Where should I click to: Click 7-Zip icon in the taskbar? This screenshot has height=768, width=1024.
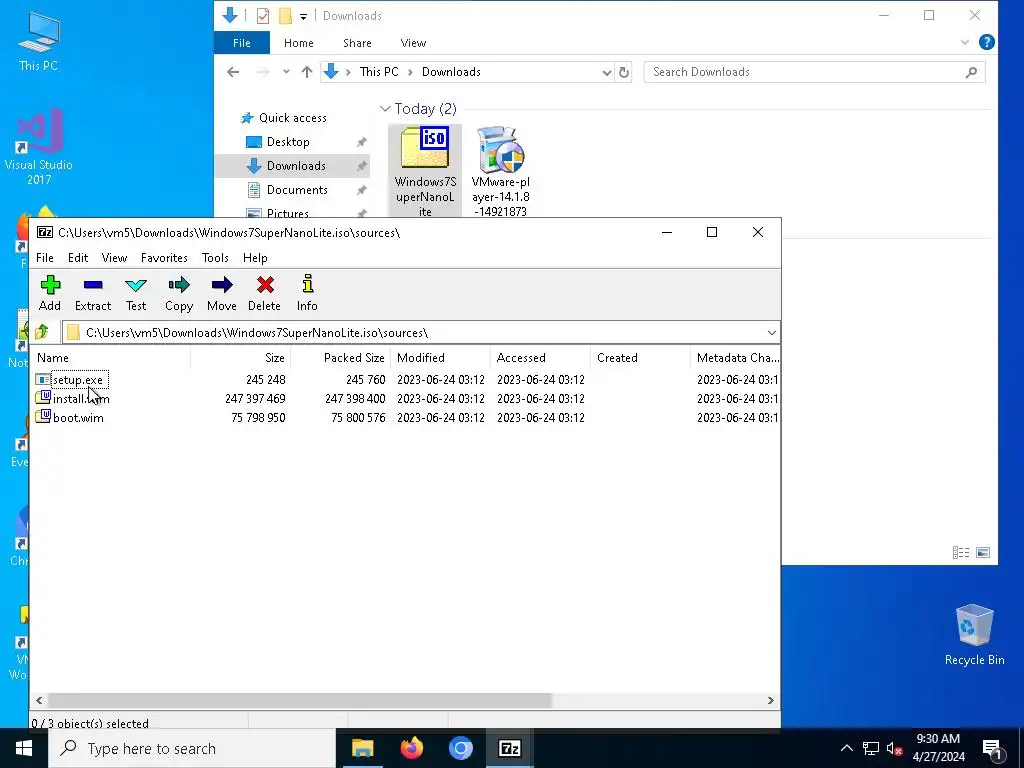pyautogui.click(x=509, y=748)
